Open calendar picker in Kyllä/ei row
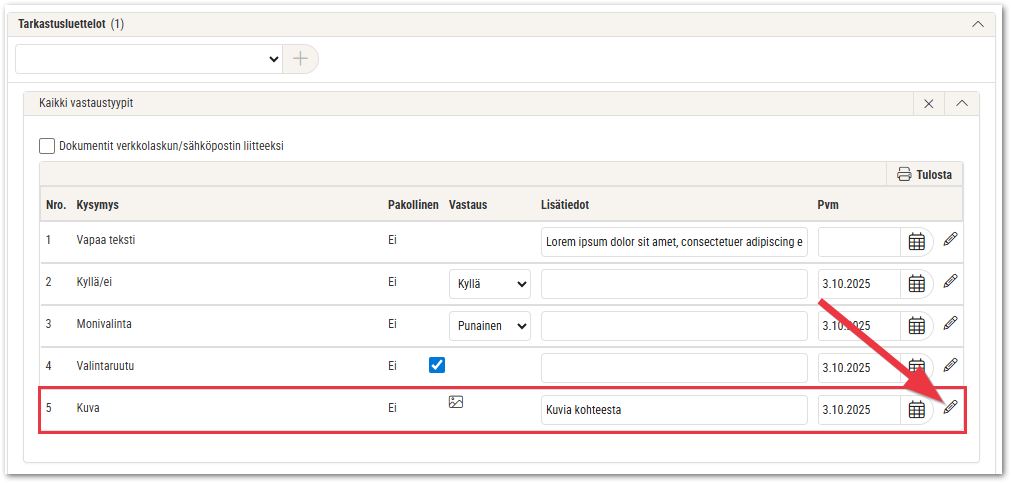Screen dimensions: 1011x483 click(x=916, y=284)
